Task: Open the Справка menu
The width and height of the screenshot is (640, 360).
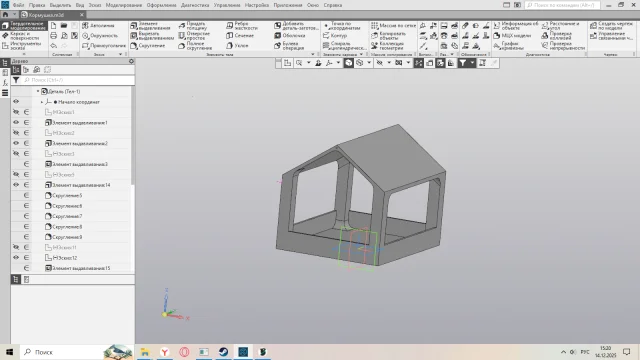Action: [x=333, y=5]
